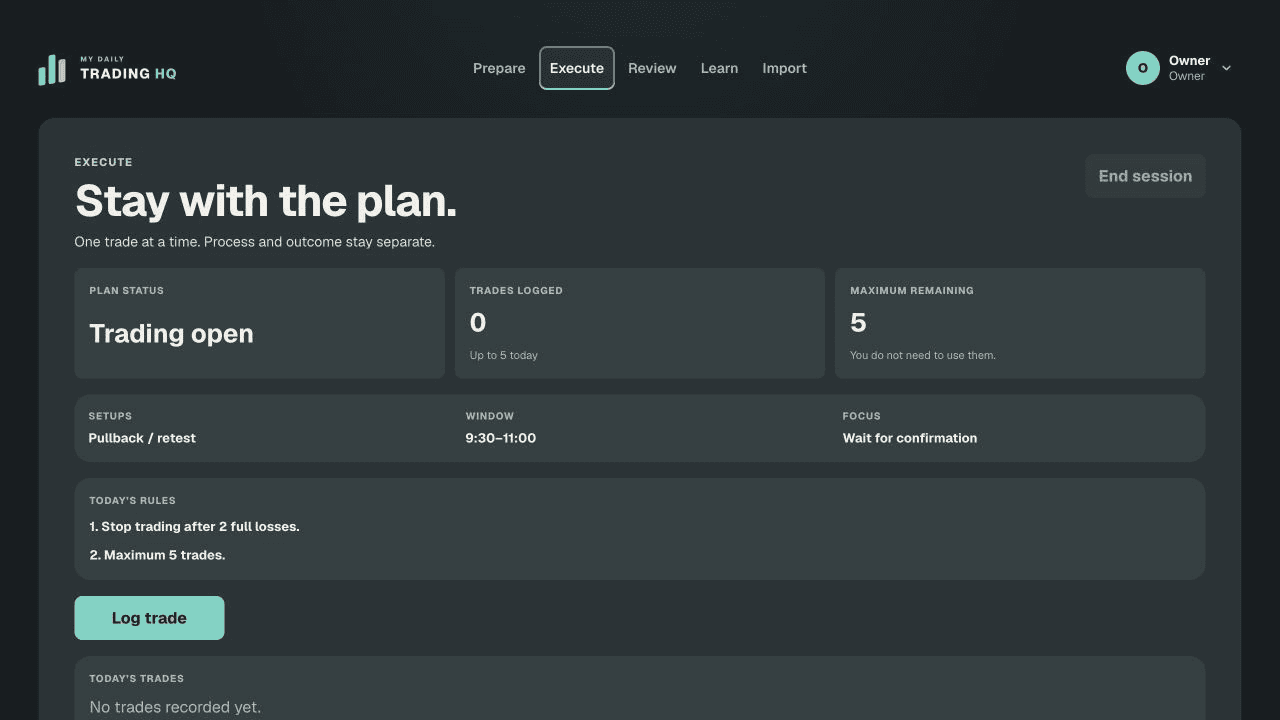Image resolution: width=1280 pixels, height=720 pixels.
Task: Click the Up to 5 today text
Action: (504, 355)
